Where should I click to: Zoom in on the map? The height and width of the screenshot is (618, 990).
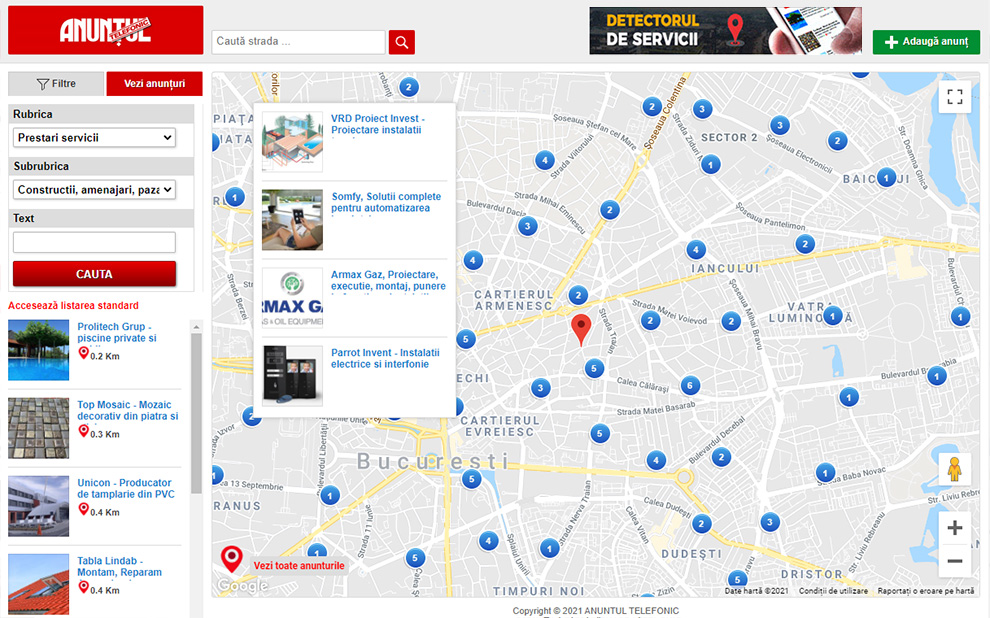(954, 528)
